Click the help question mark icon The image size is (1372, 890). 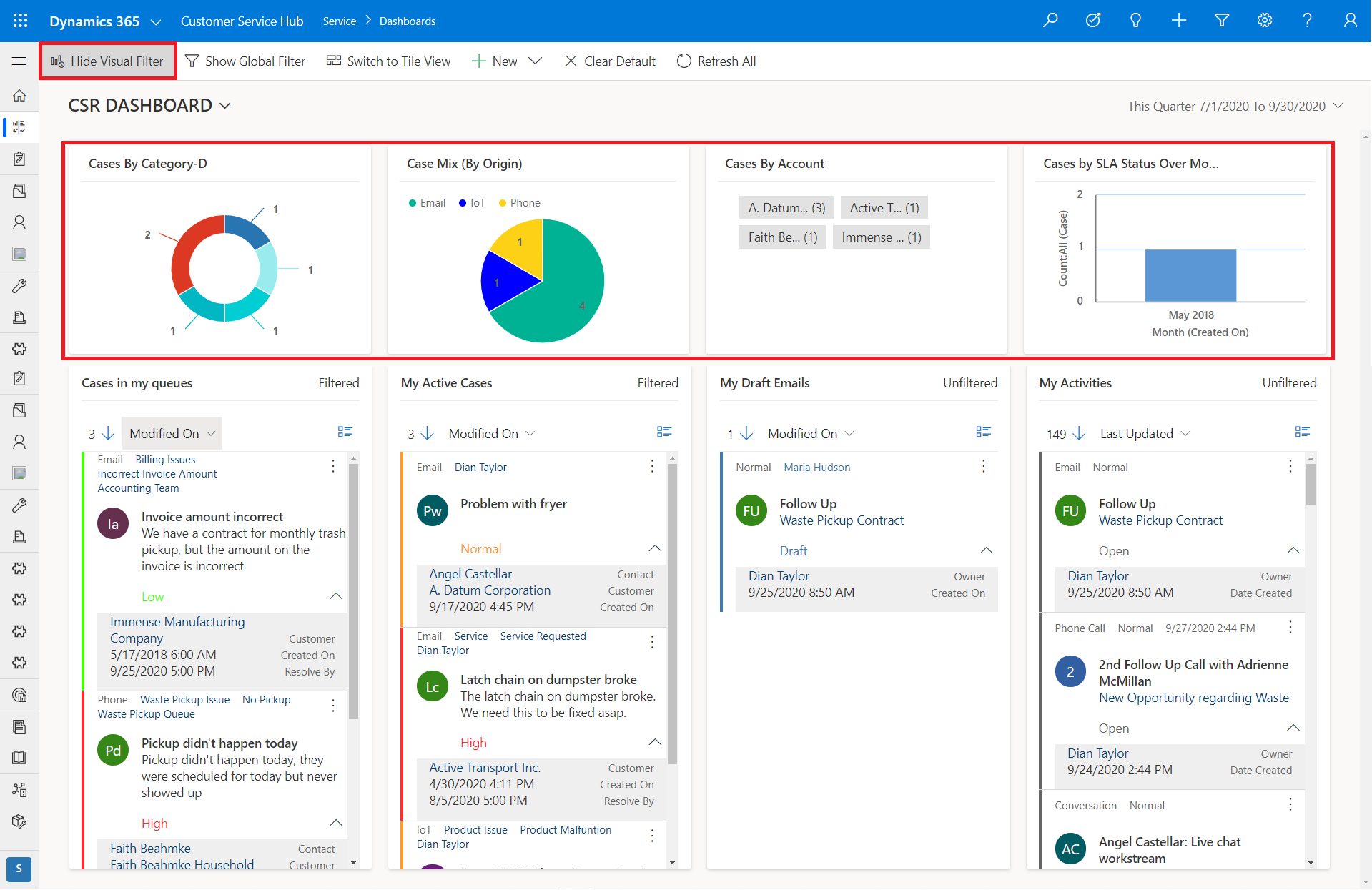click(x=1307, y=21)
